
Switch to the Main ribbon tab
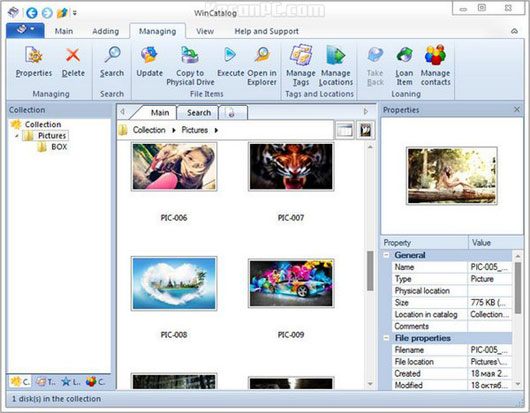click(64, 31)
